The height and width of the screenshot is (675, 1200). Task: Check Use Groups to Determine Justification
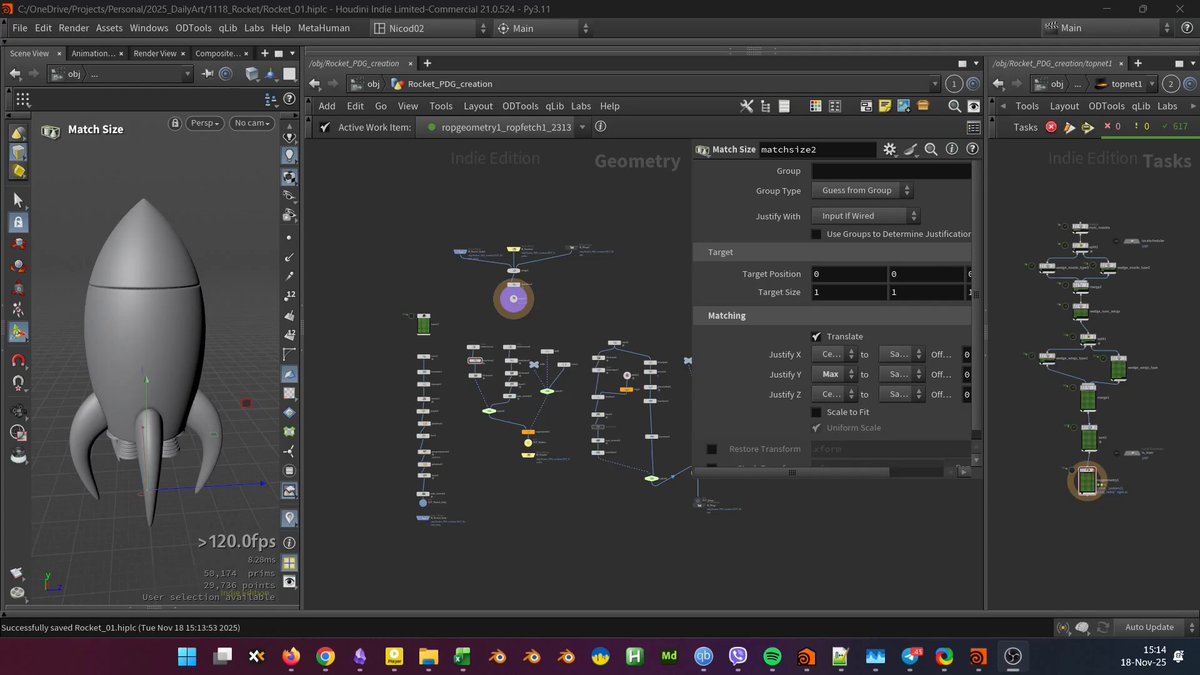[817, 234]
